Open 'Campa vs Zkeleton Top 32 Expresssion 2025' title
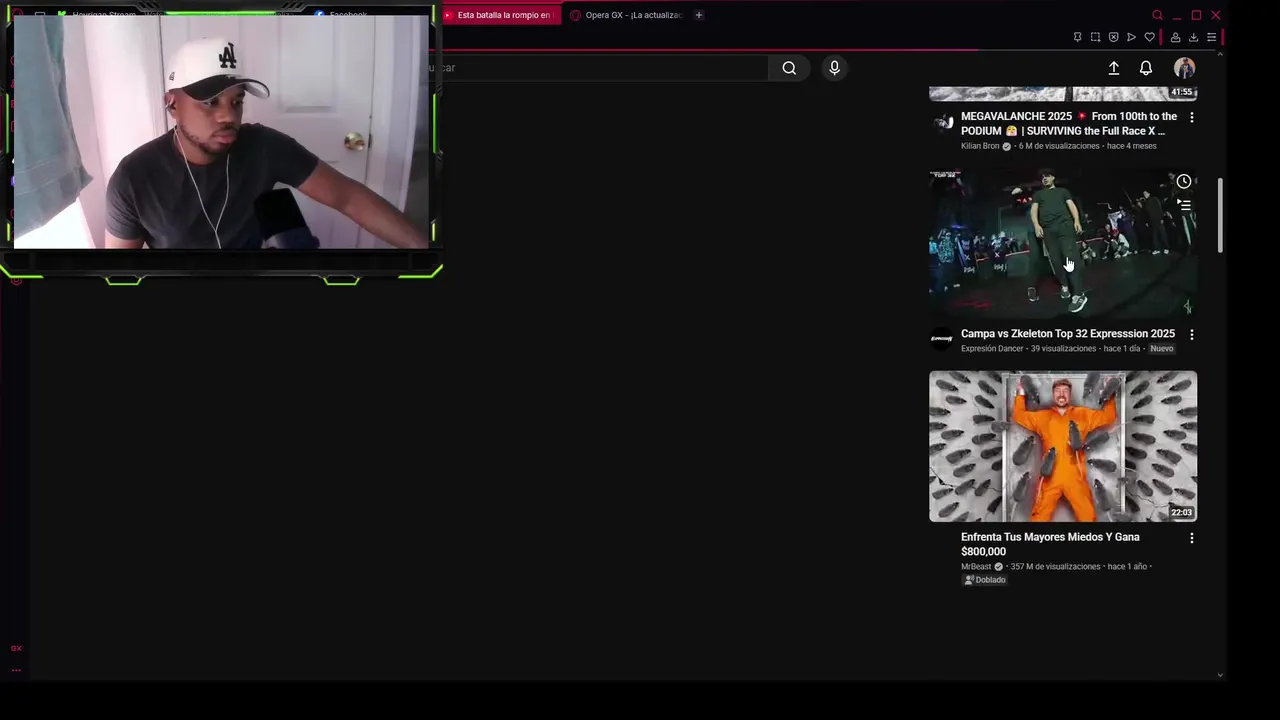Screen dimensions: 1280x720 tap(1067, 334)
